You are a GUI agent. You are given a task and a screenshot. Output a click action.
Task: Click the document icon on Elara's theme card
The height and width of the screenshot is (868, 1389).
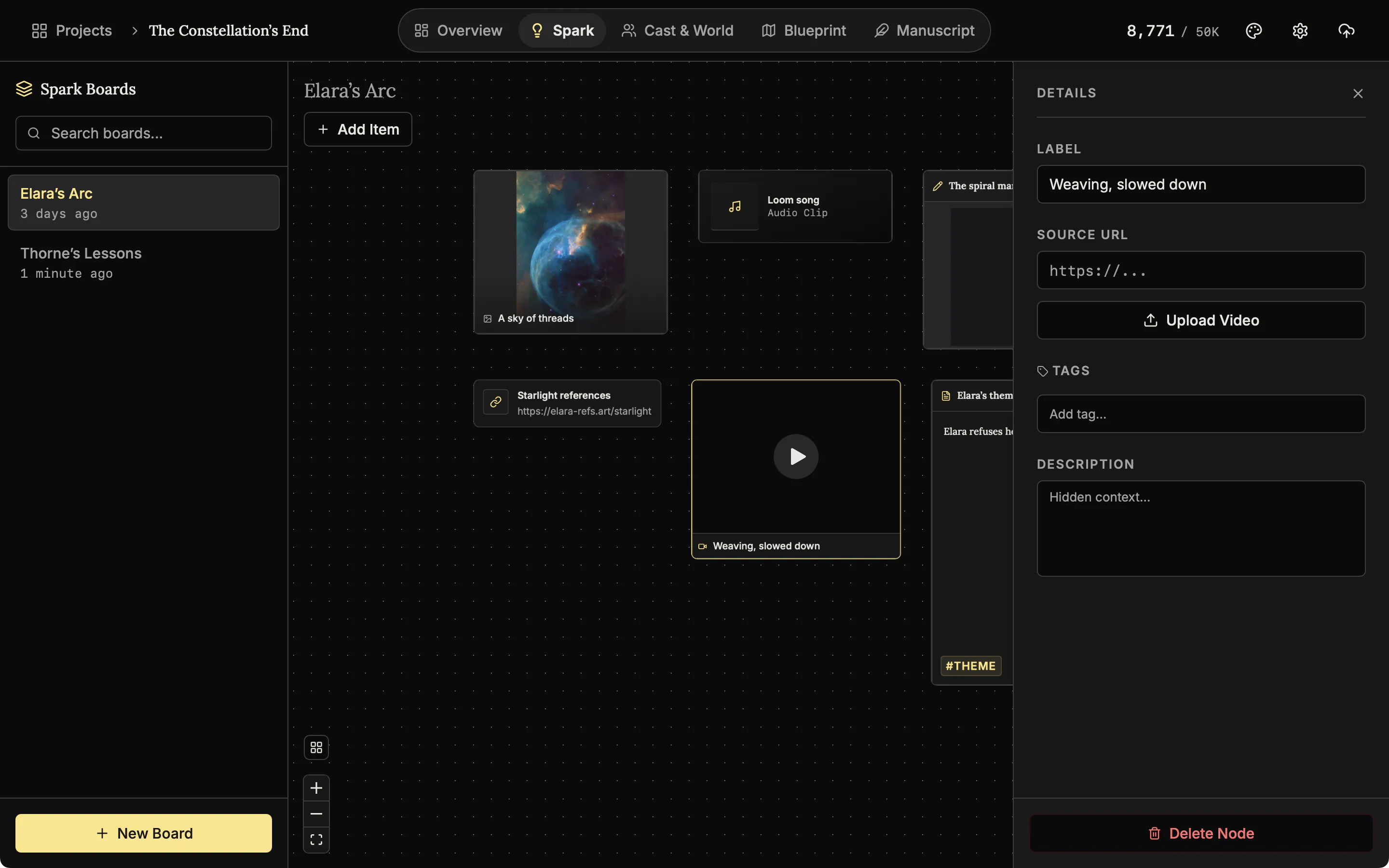[x=946, y=395]
